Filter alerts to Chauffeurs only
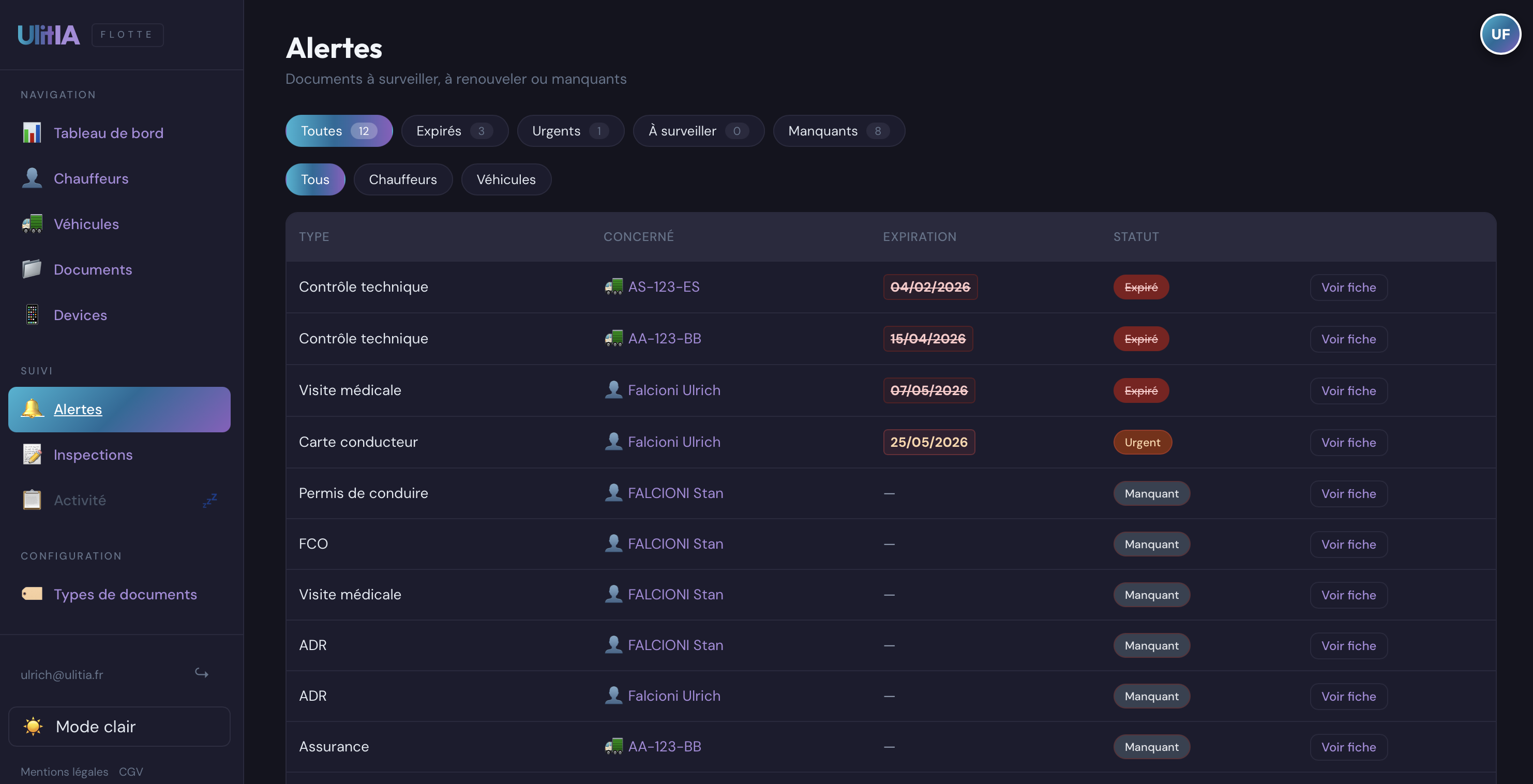The height and width of the screenshot is (784, 1533). point(403,179)
